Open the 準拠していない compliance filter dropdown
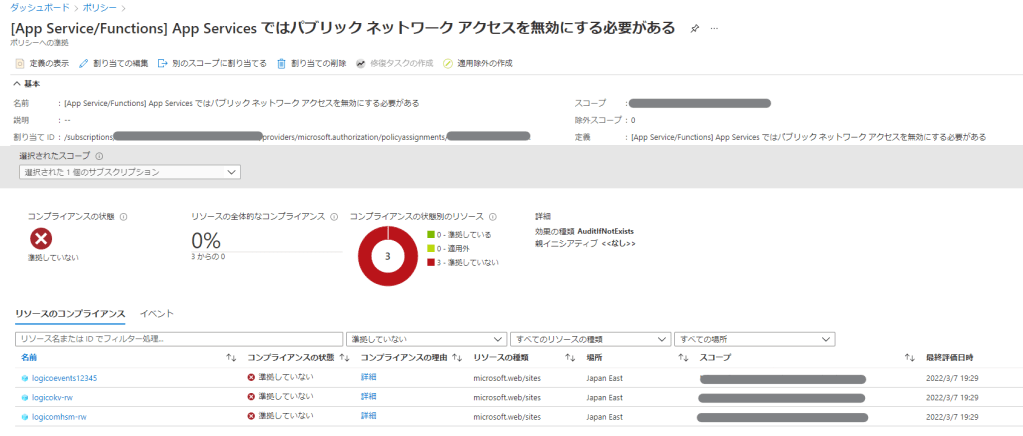 tap(425, 339)
